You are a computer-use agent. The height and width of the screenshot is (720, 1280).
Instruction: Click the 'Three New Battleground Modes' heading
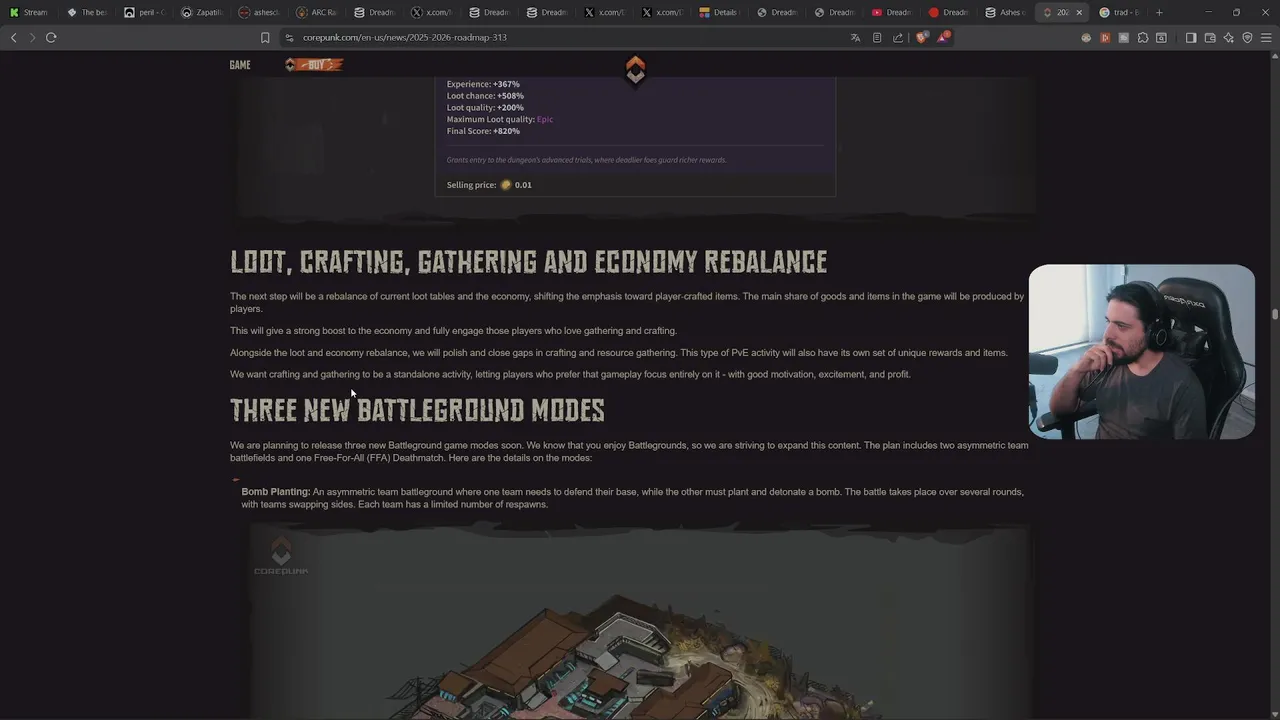[x=417, y=410]
